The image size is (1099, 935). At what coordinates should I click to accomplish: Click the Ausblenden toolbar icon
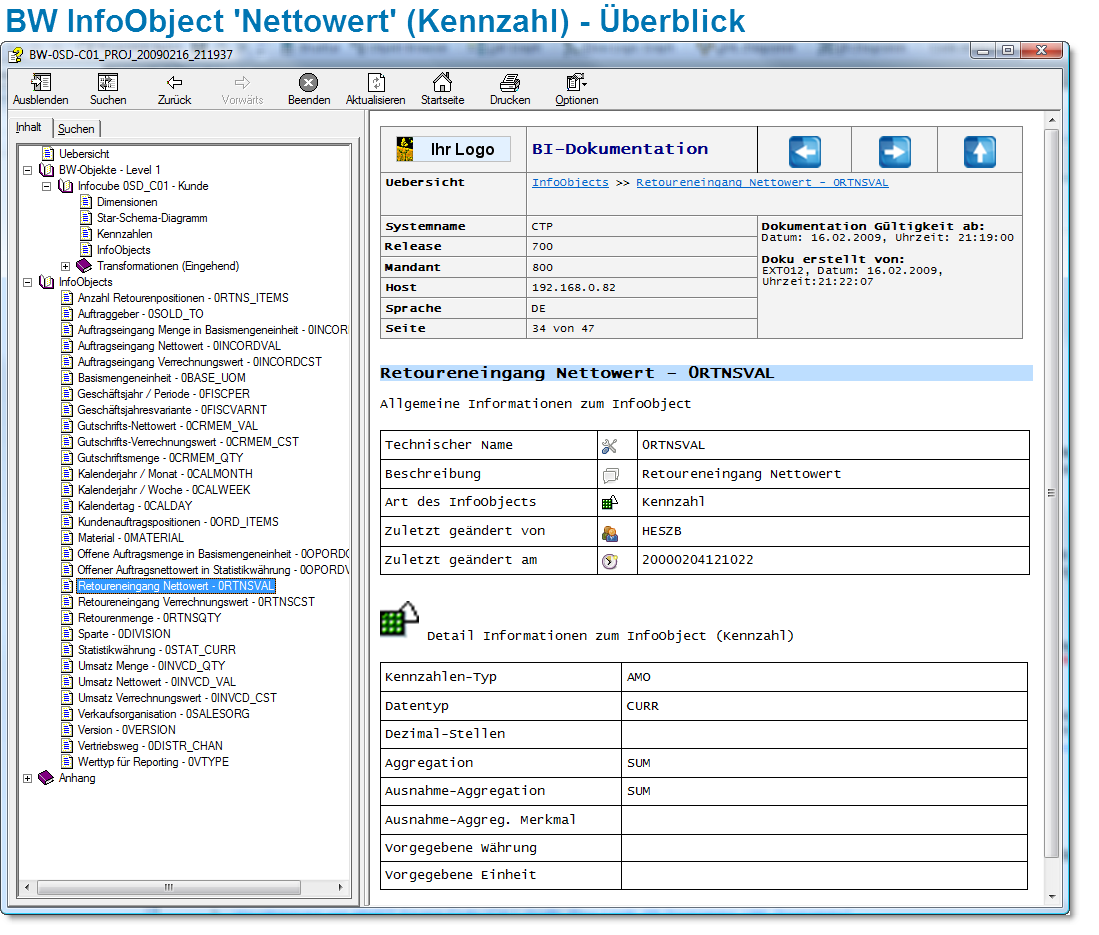click(x=40, y=84)
